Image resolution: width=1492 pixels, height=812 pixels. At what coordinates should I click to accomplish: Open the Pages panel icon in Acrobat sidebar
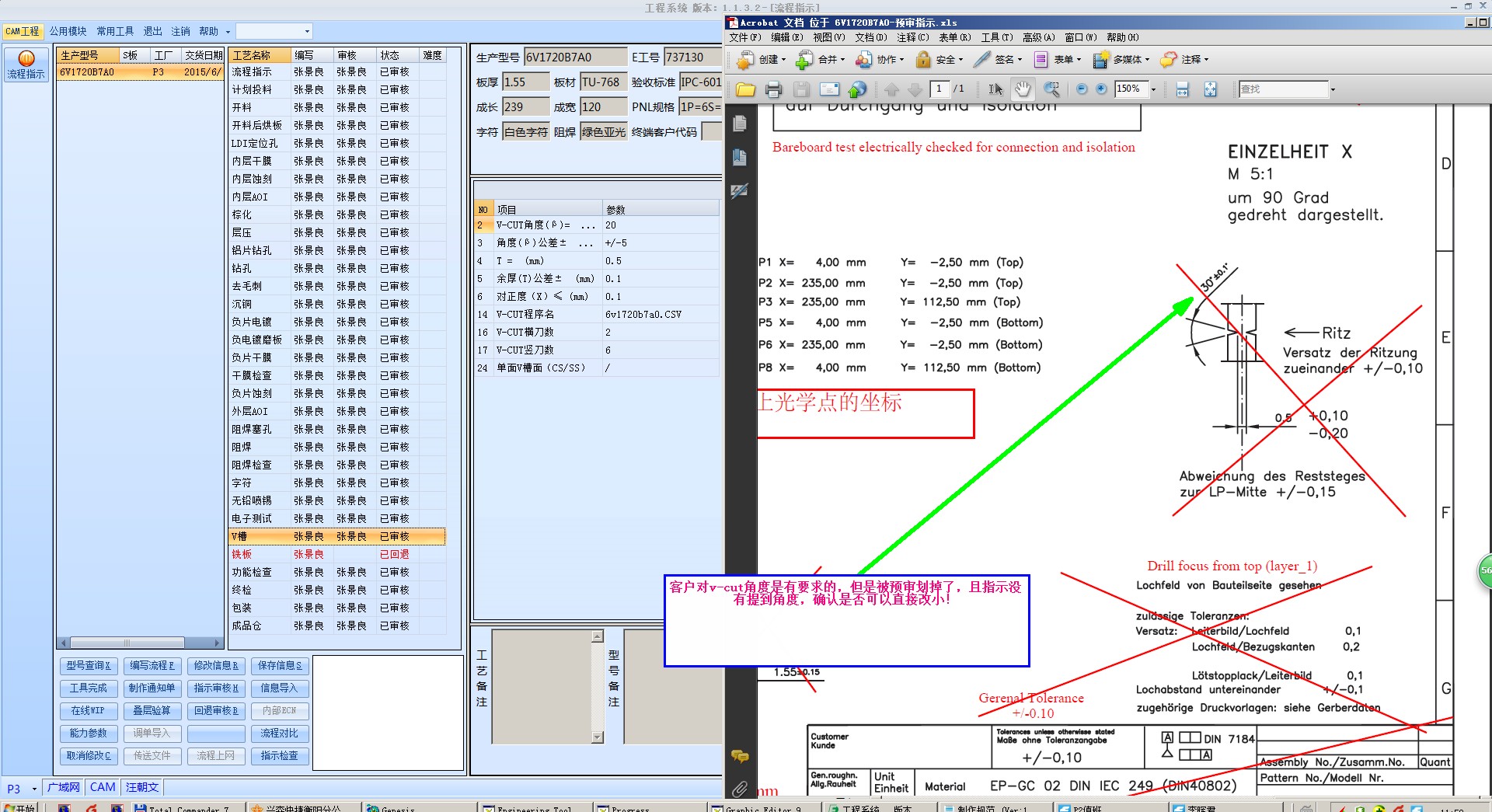(739, 124)
